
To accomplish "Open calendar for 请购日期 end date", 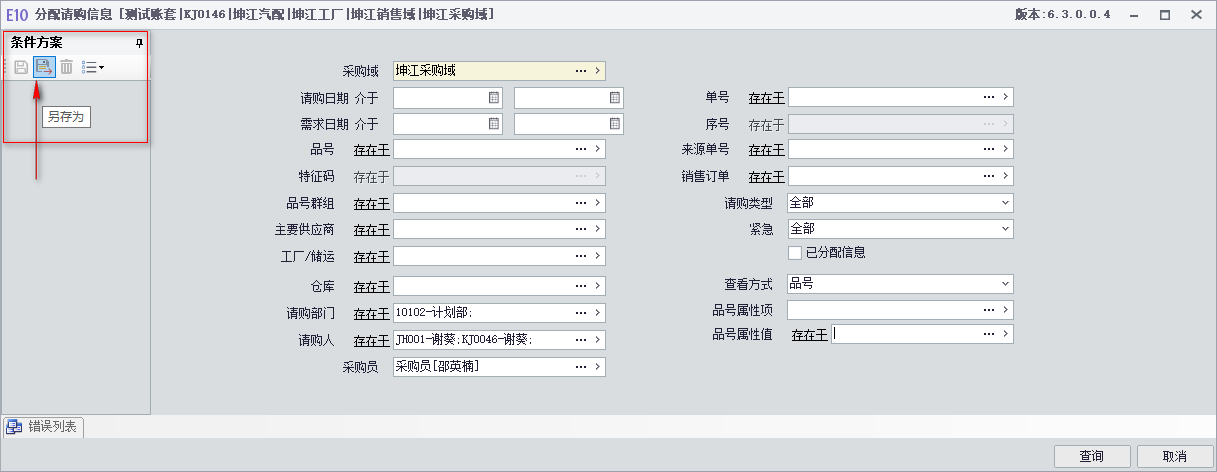I will coord(614,98).
